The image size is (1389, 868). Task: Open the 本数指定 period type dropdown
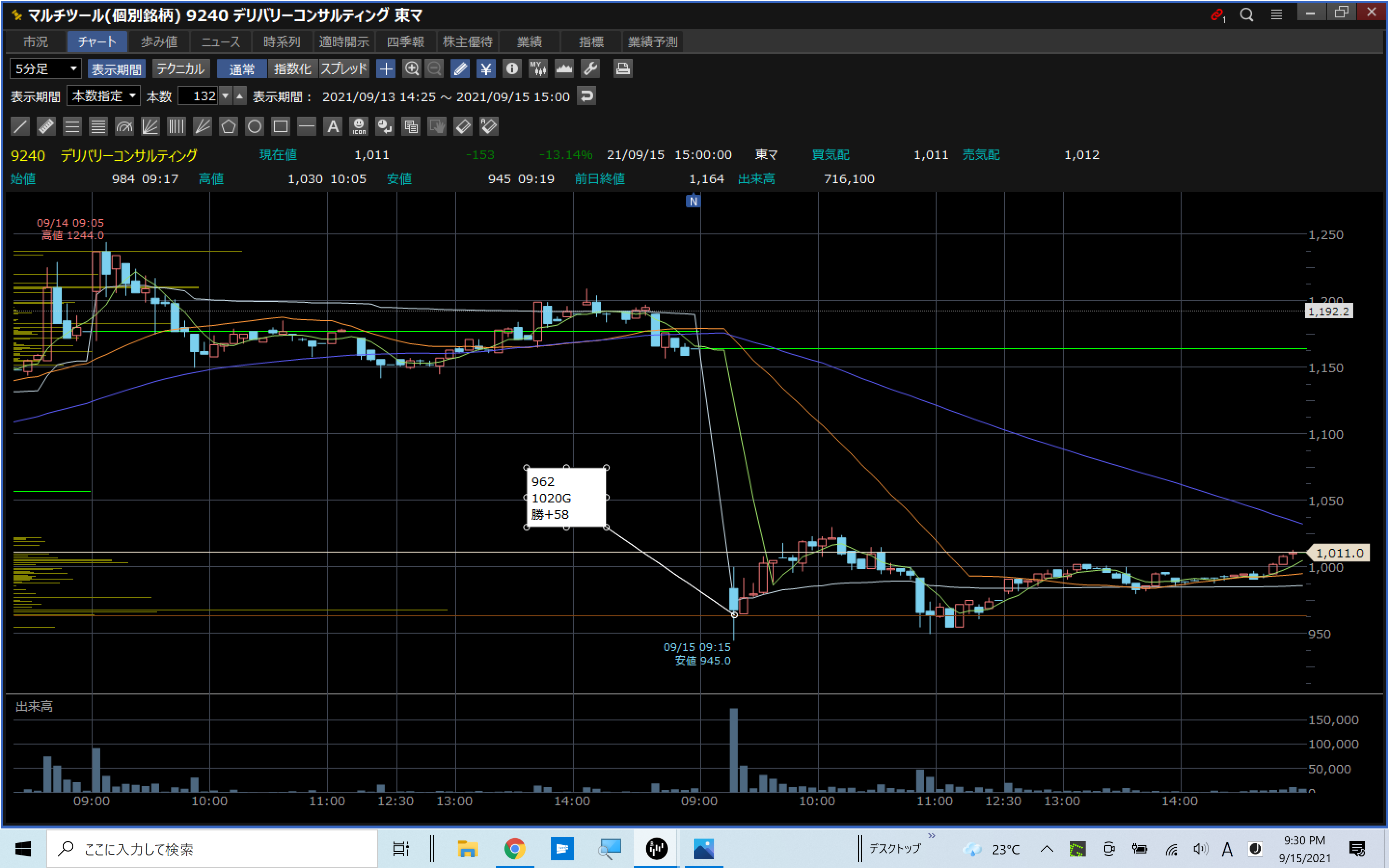103,96
